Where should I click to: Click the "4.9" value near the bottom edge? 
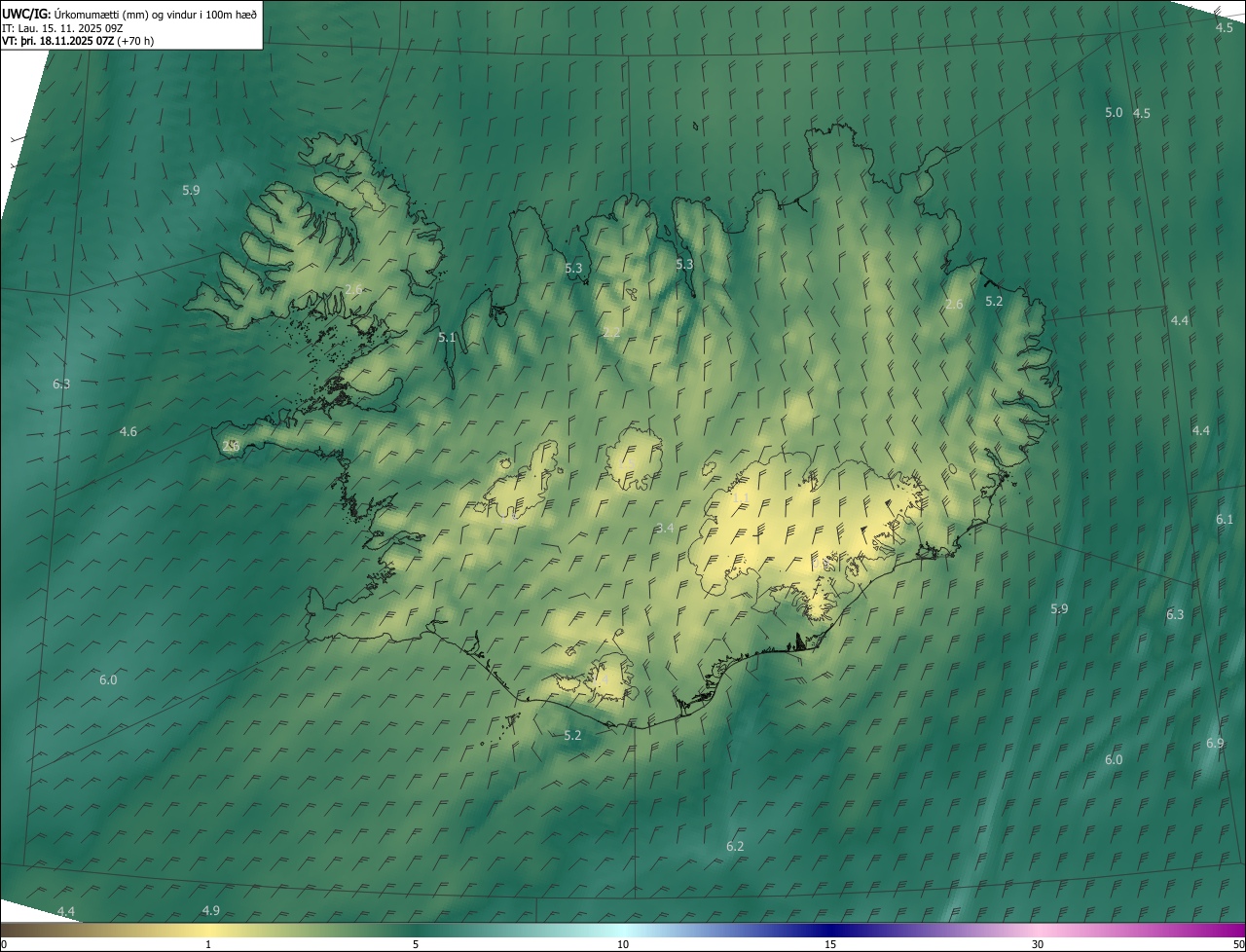pos(211,910)
